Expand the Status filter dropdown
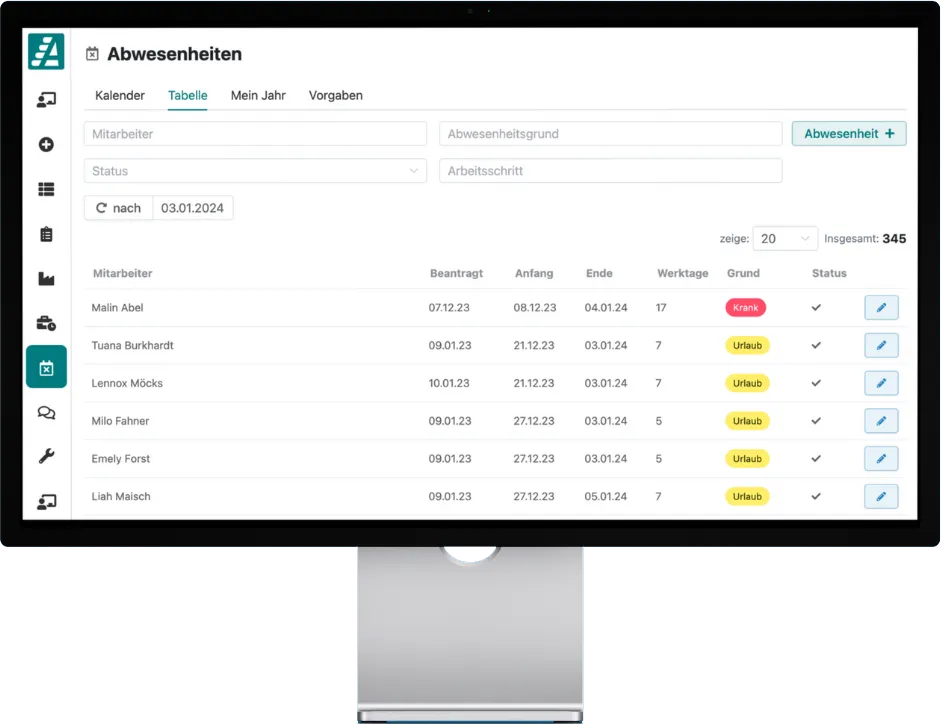 click(255, 171)
